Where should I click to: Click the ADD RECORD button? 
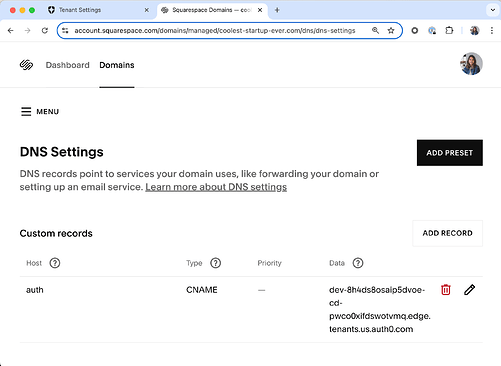447,233
